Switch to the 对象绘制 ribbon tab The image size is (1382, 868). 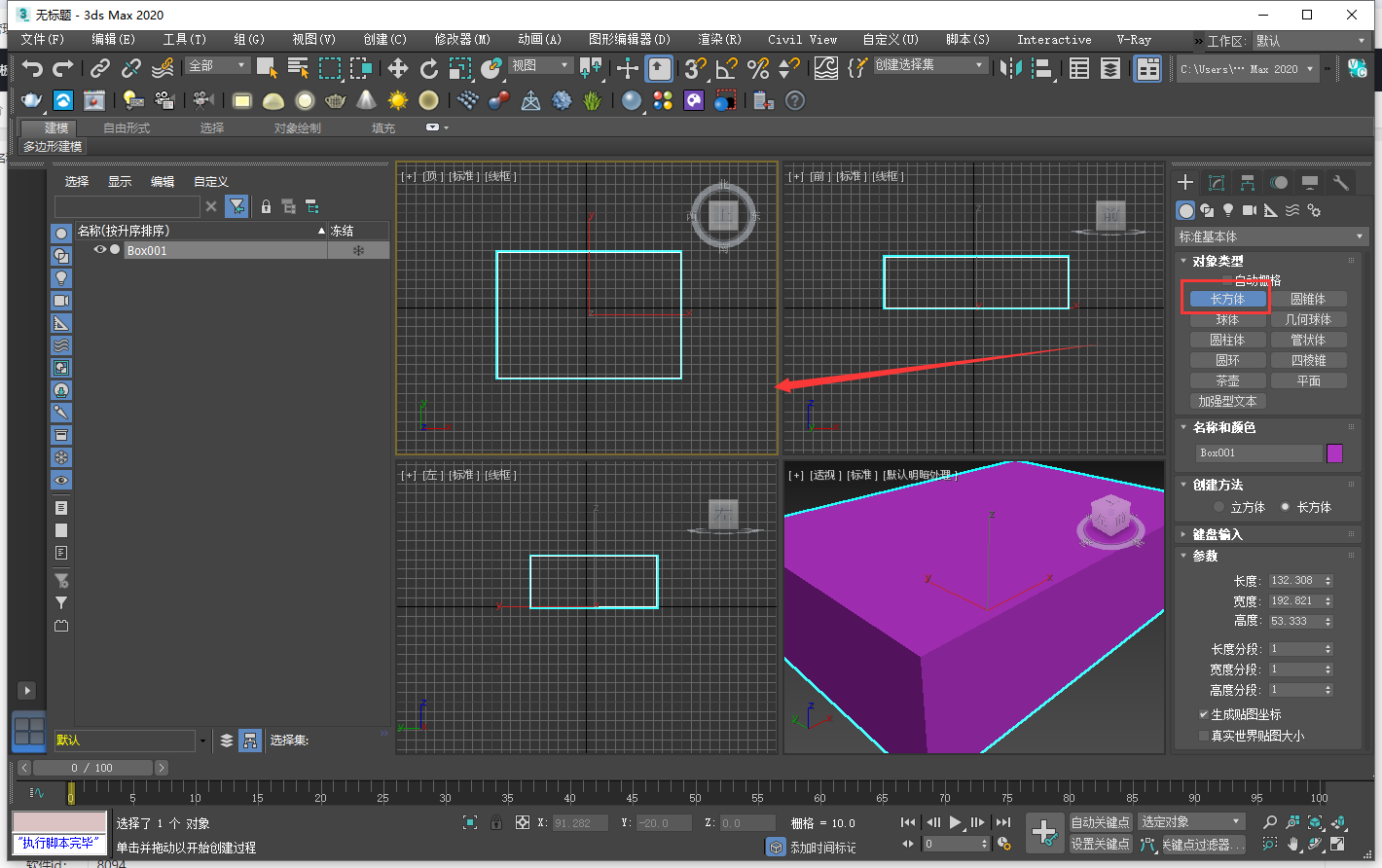click(x=297, y=127)
